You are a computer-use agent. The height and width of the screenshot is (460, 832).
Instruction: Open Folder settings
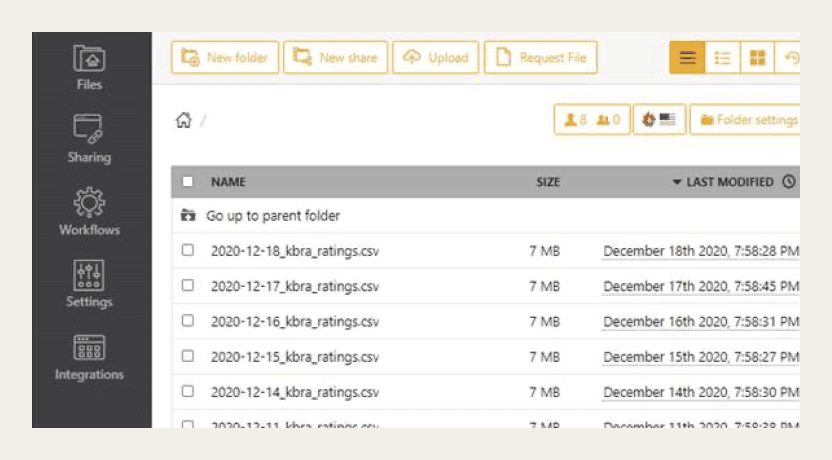pos(745,119)
